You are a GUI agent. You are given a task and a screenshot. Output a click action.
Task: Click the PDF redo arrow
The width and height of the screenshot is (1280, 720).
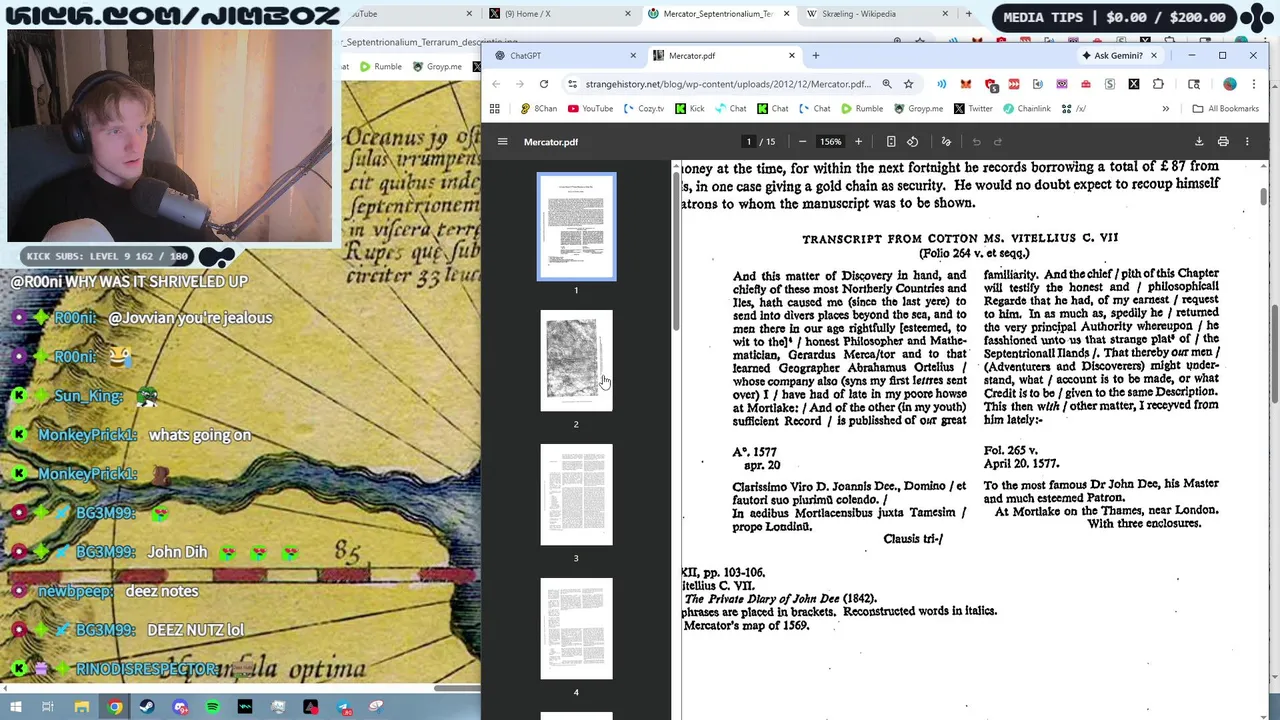998,142
